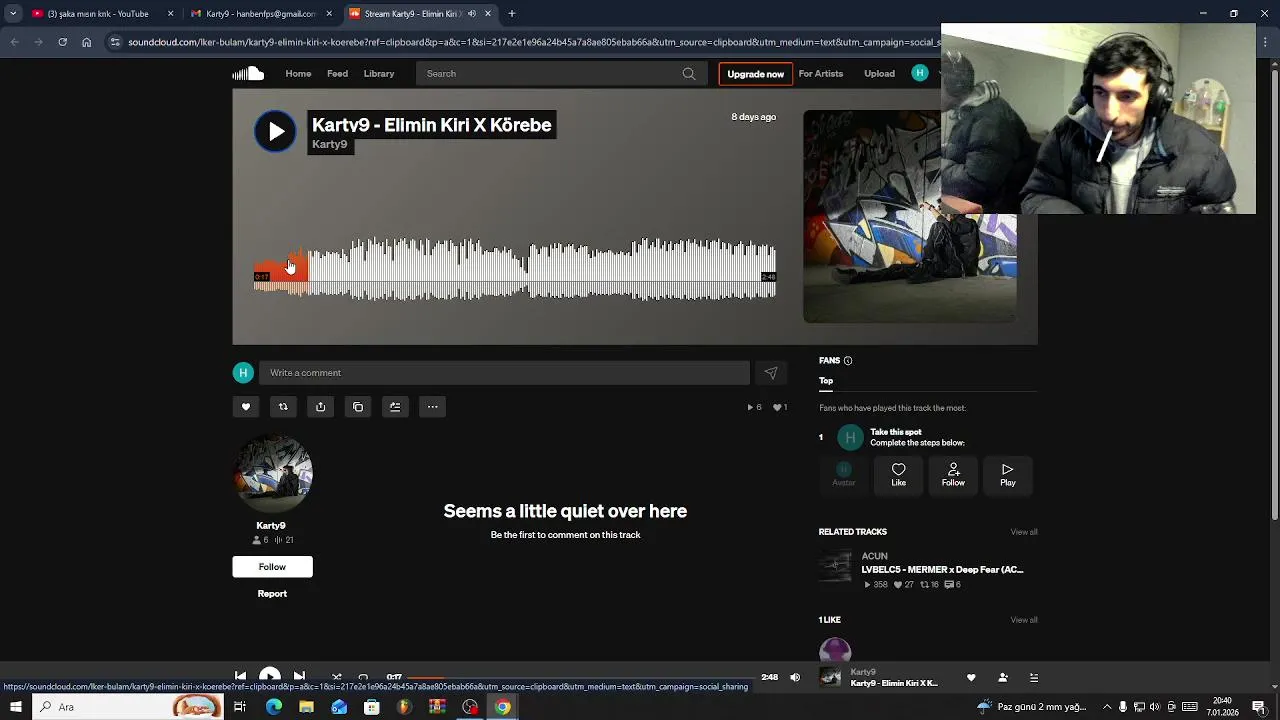Click the bottom player track title Karty9 - Elimin Kiri

[894, 683]
